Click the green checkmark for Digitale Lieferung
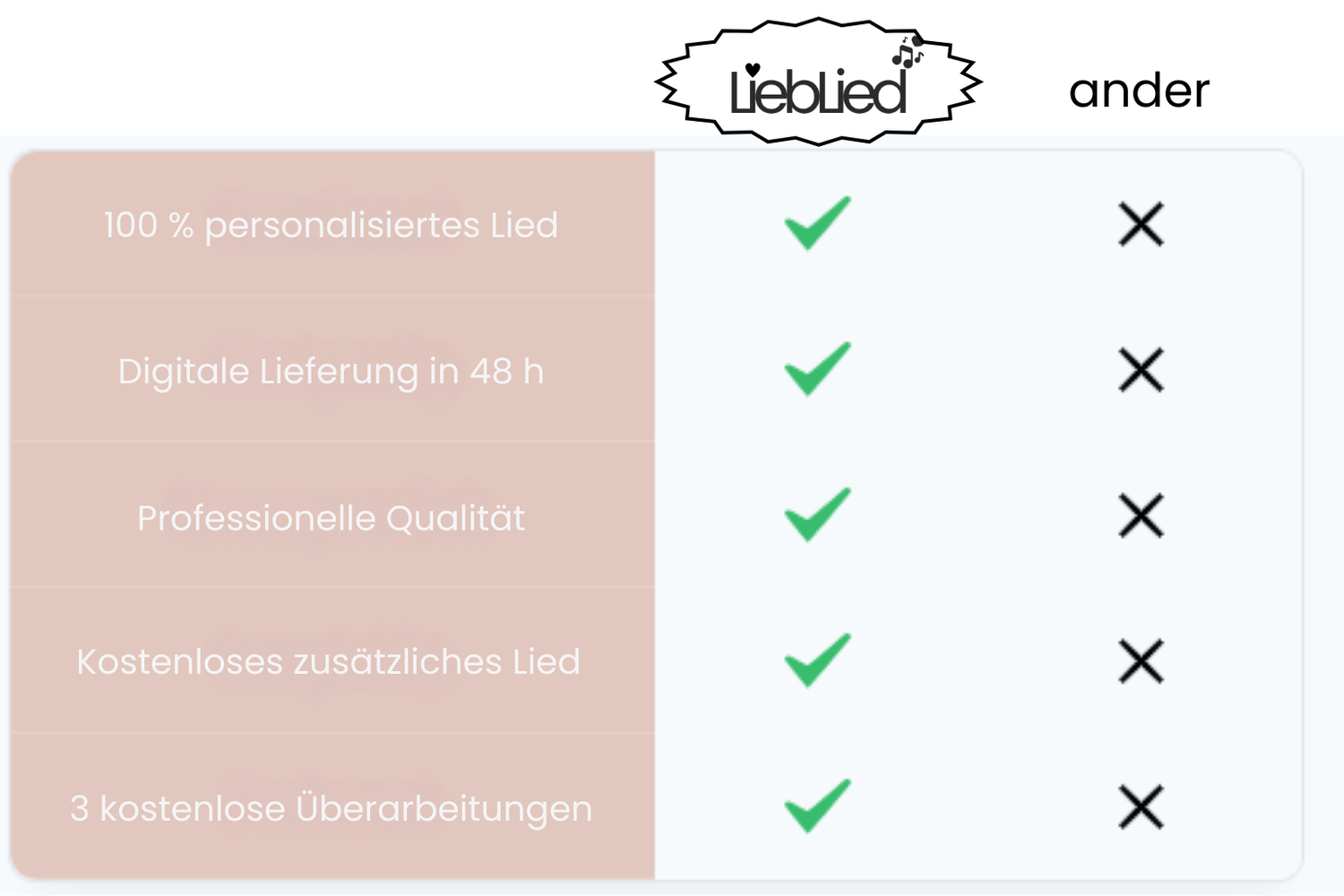1344x896 pixels. coord(817,369)
